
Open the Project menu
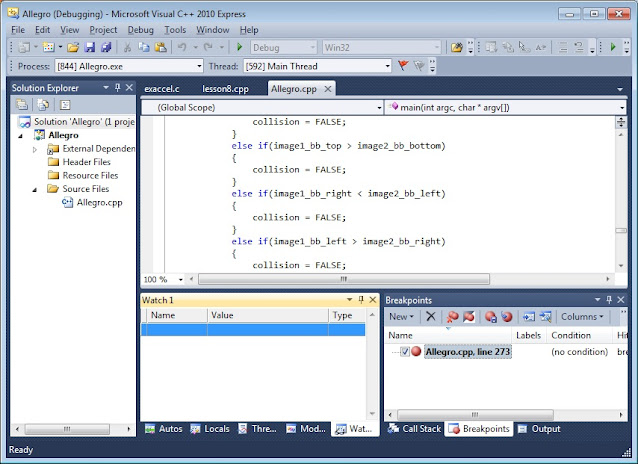coord(103,30)
